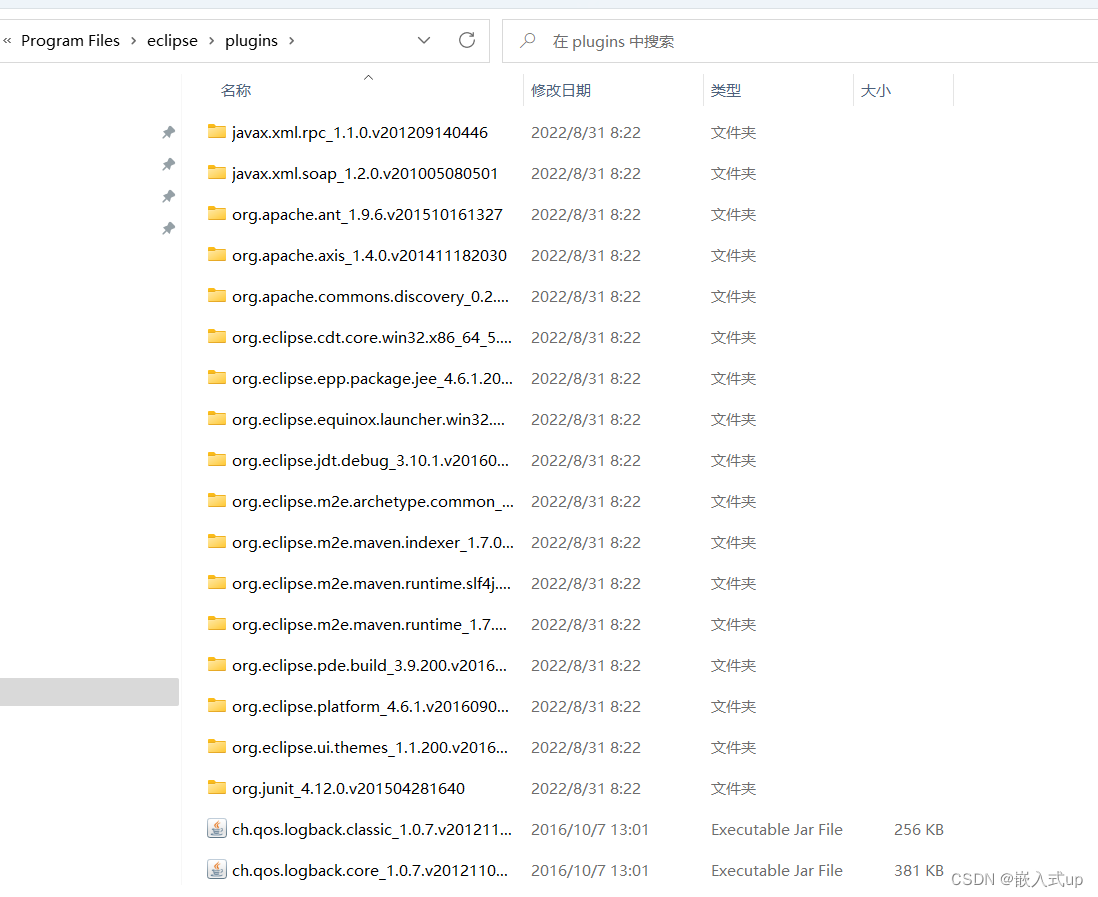The width and height of the screenshot is (1098, 897).
Task: Click the folder icon of org.eclipse.epp.package.jee
Action: coord(217,378)
